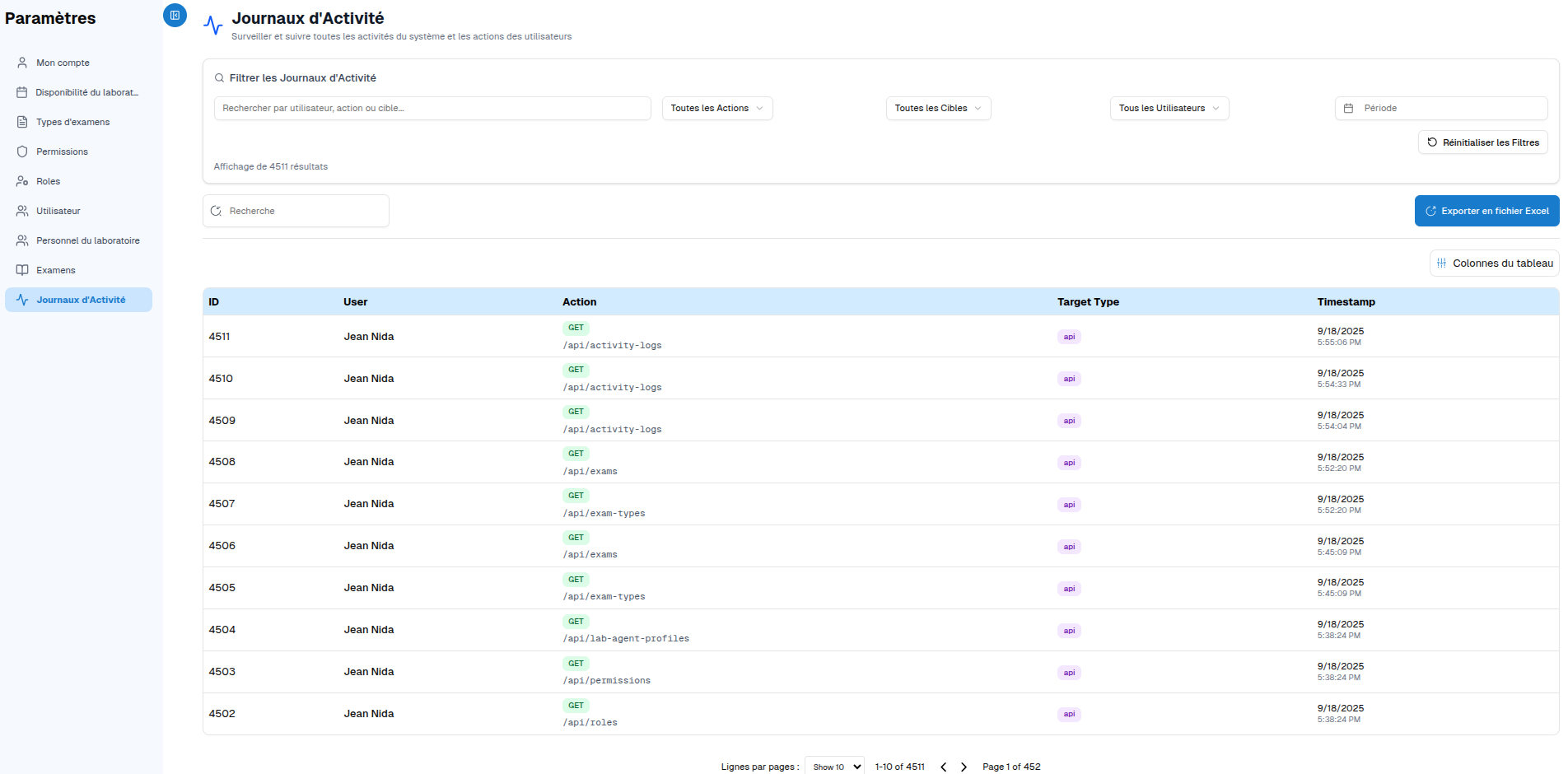Navigate to Personnel du laboratoire
Viewport: 1568px width, 774px height.
[x=87, y=240]
